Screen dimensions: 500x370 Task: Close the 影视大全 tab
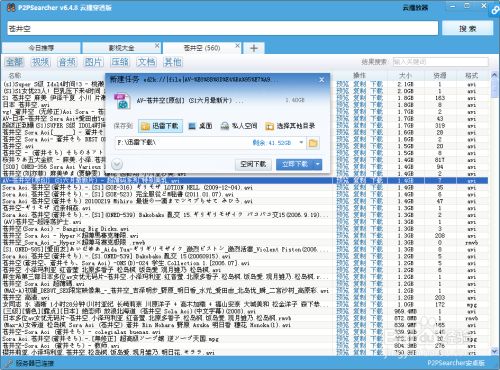tap(157, 46)
